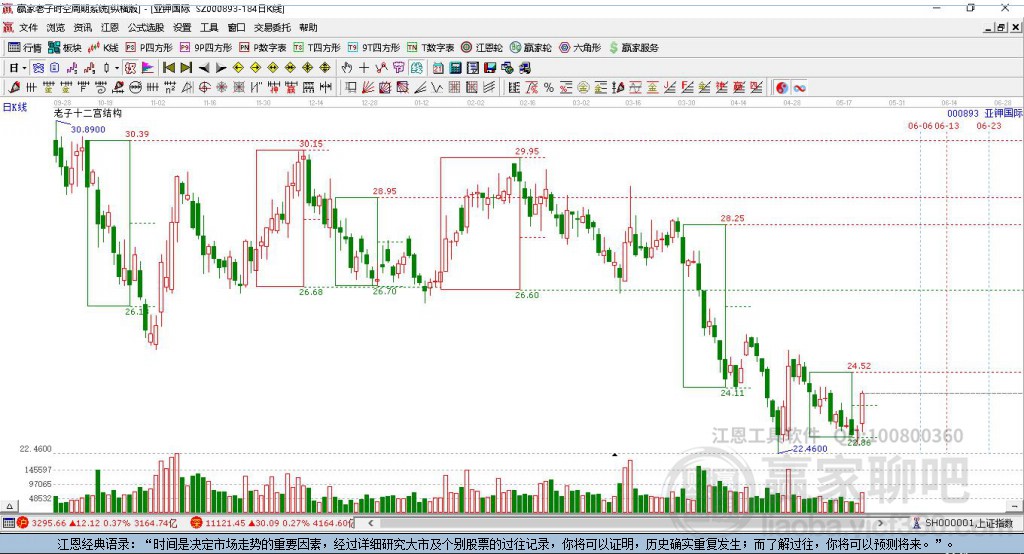
Task: Click the 板块 sector button
Action: [x=65, y=48]
